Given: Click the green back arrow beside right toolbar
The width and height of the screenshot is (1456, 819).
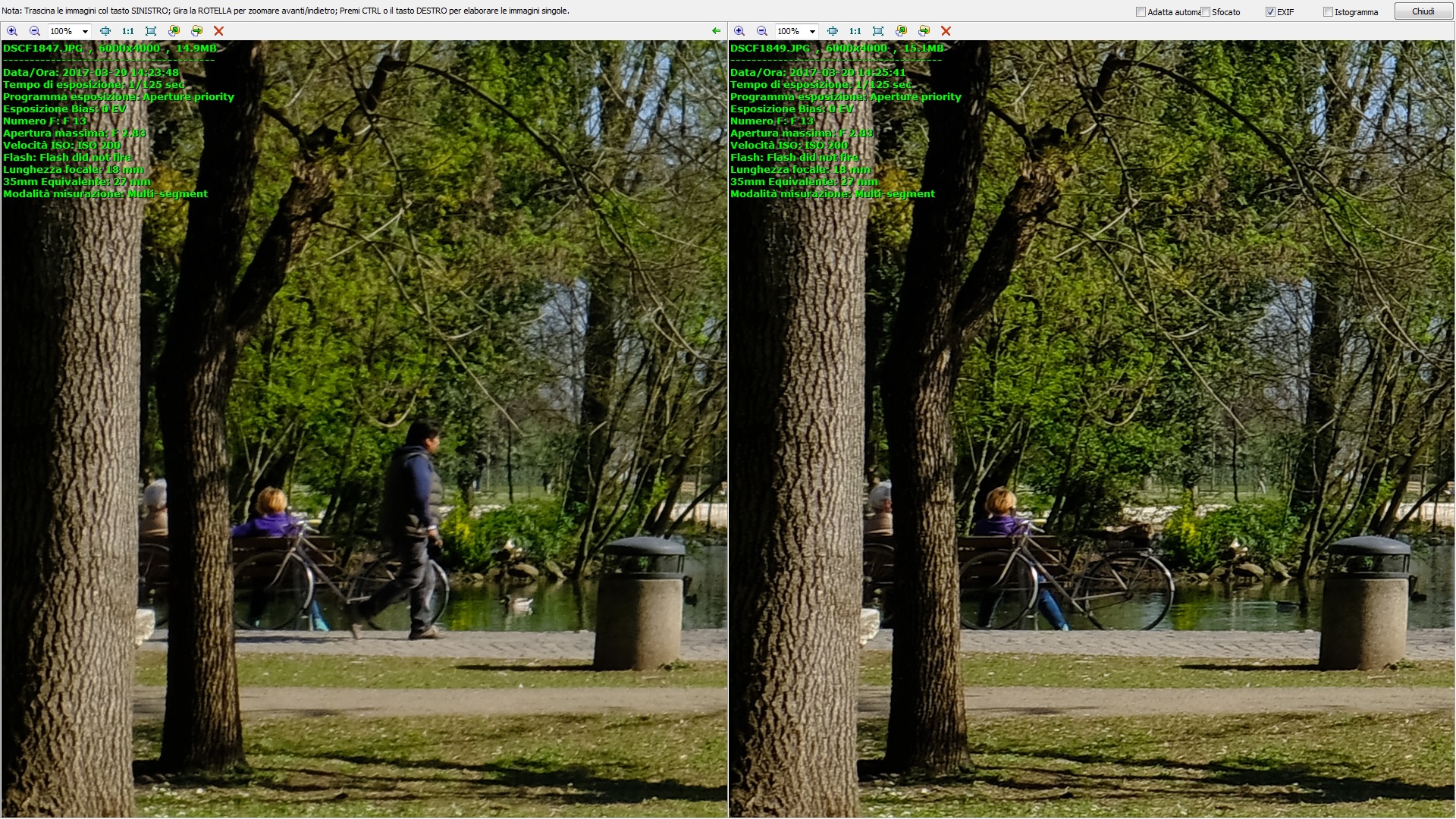Looking at the screenshot, I should (x=716, y=31).
